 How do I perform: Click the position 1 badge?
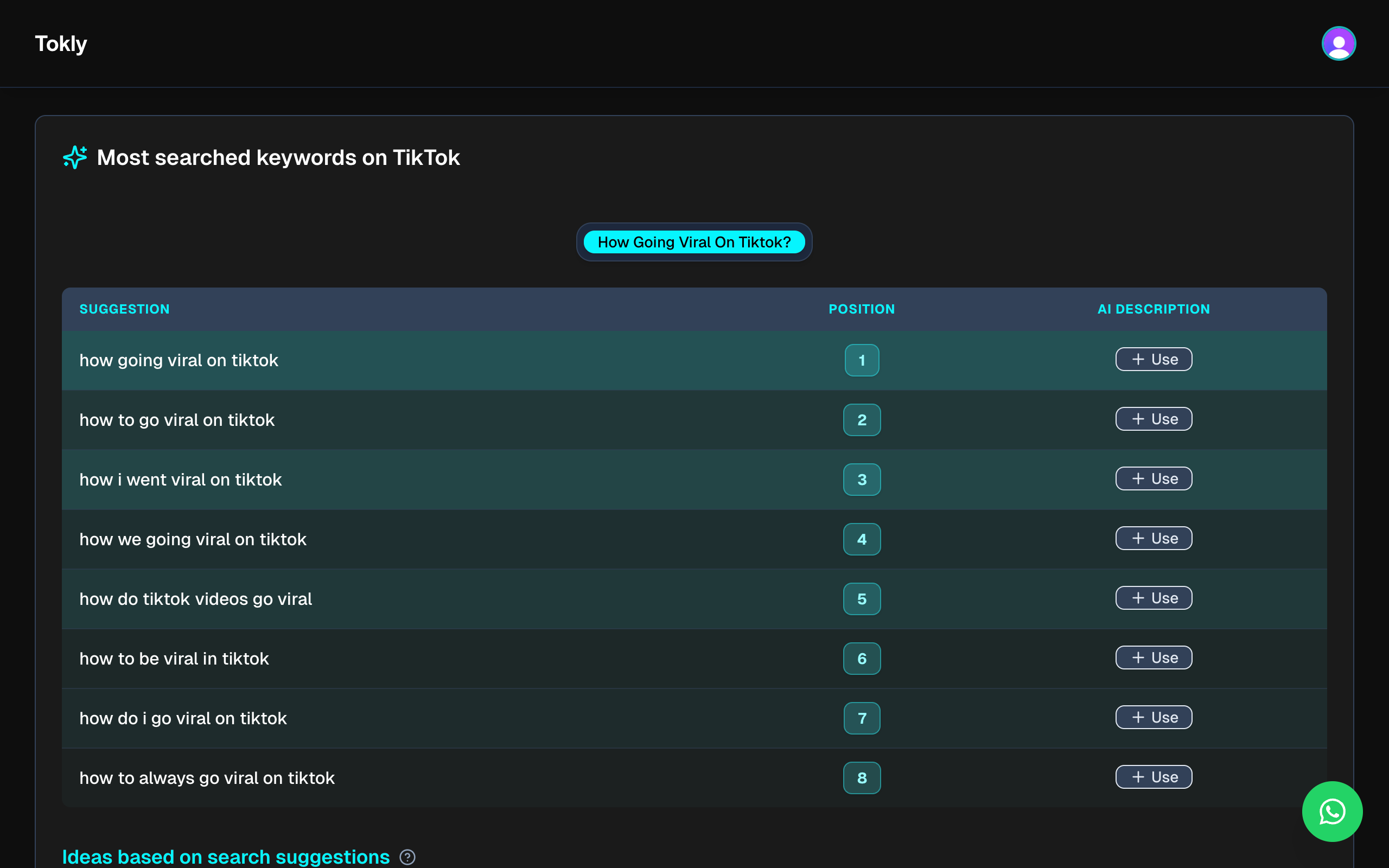[x=862, y=361]
